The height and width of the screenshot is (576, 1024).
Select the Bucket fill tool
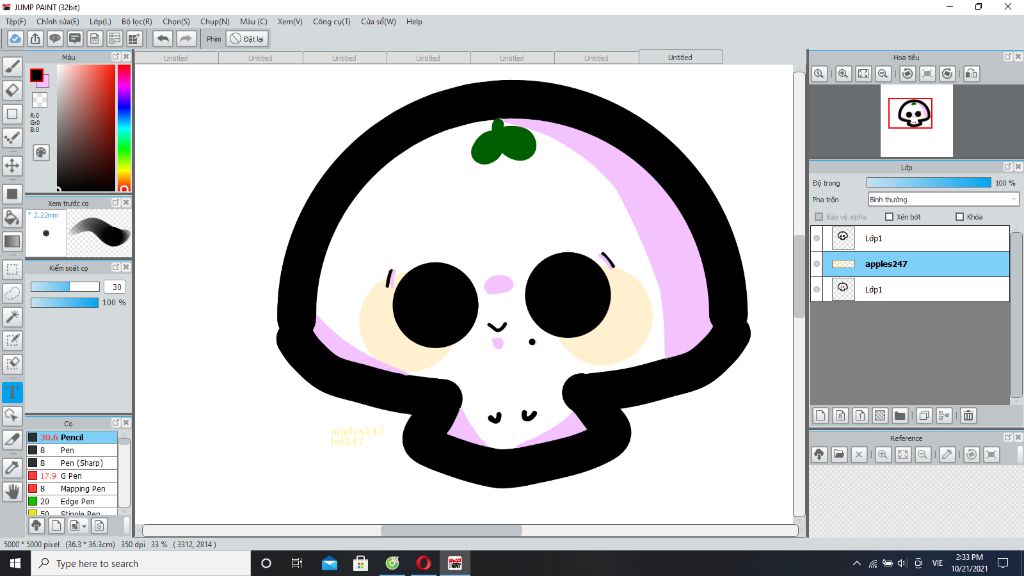coord(12,217)
